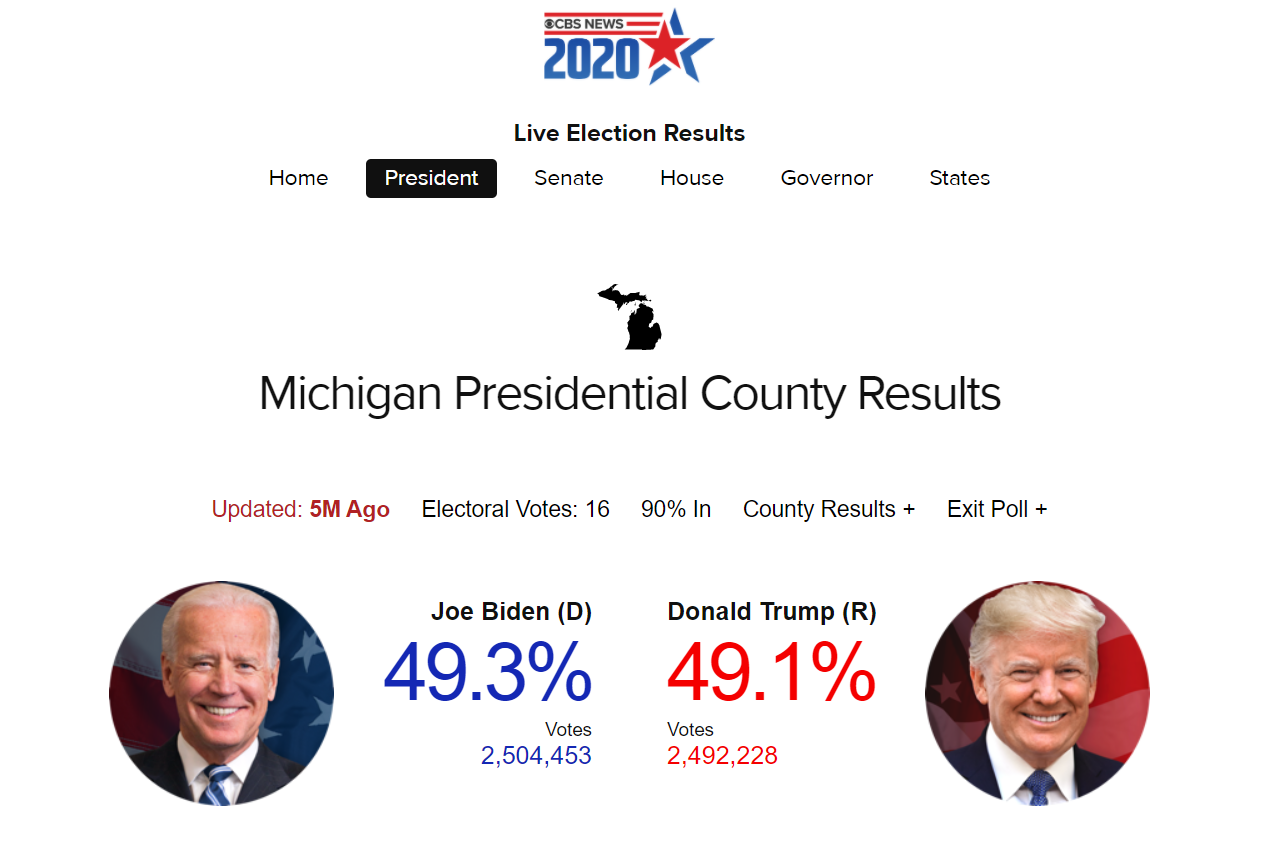Switch to the House tab
Screen dimensions: 1262x862
tap(692, 178)
